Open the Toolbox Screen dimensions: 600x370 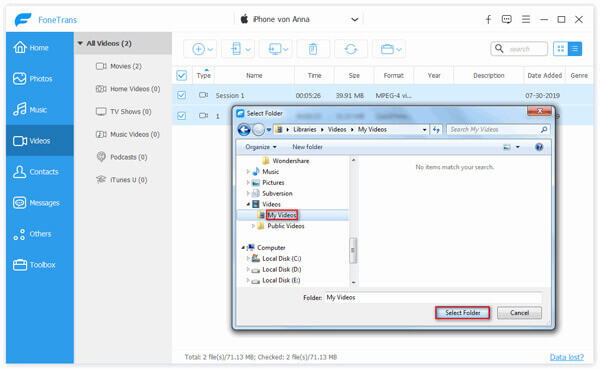pos(39,265)
